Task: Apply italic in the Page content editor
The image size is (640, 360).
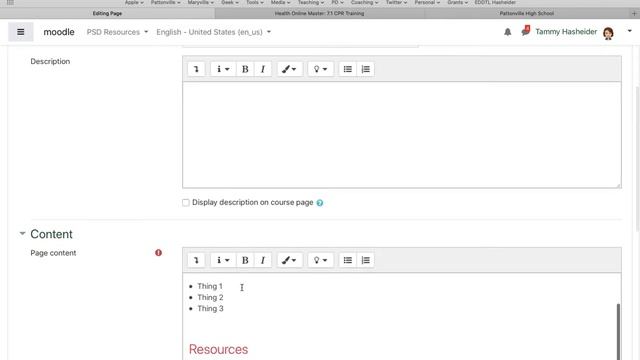Action: [263, 260]
